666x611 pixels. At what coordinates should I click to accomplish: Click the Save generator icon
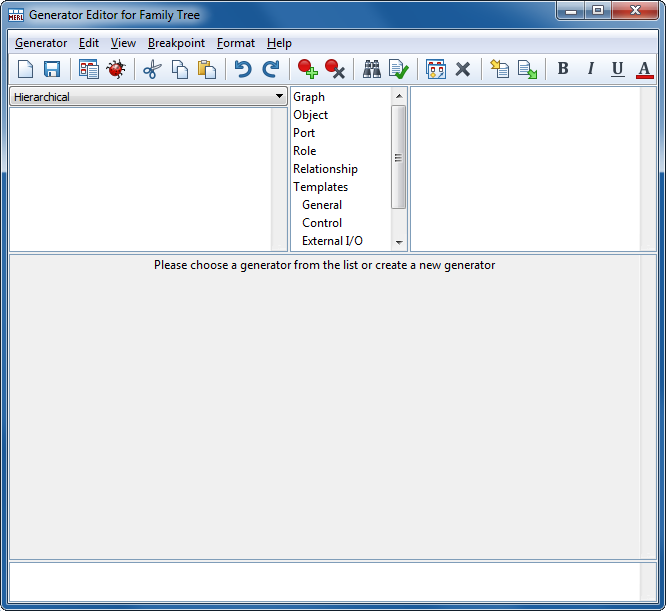coord(52,69)
